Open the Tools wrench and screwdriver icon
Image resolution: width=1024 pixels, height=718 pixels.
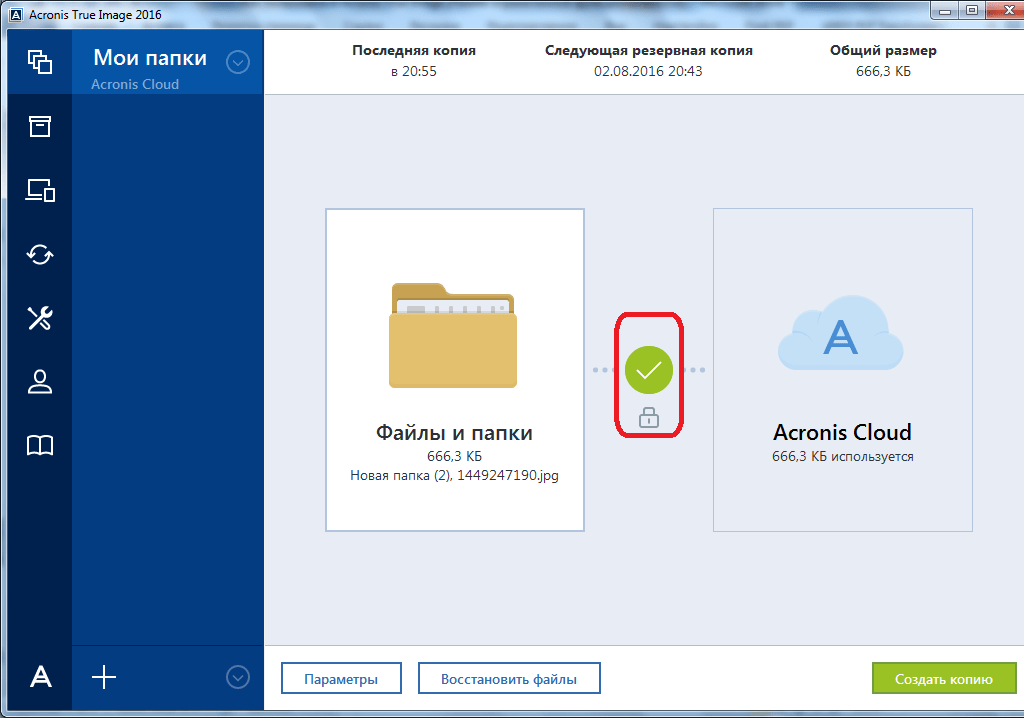pyautogui.click(x=40, y=318)
